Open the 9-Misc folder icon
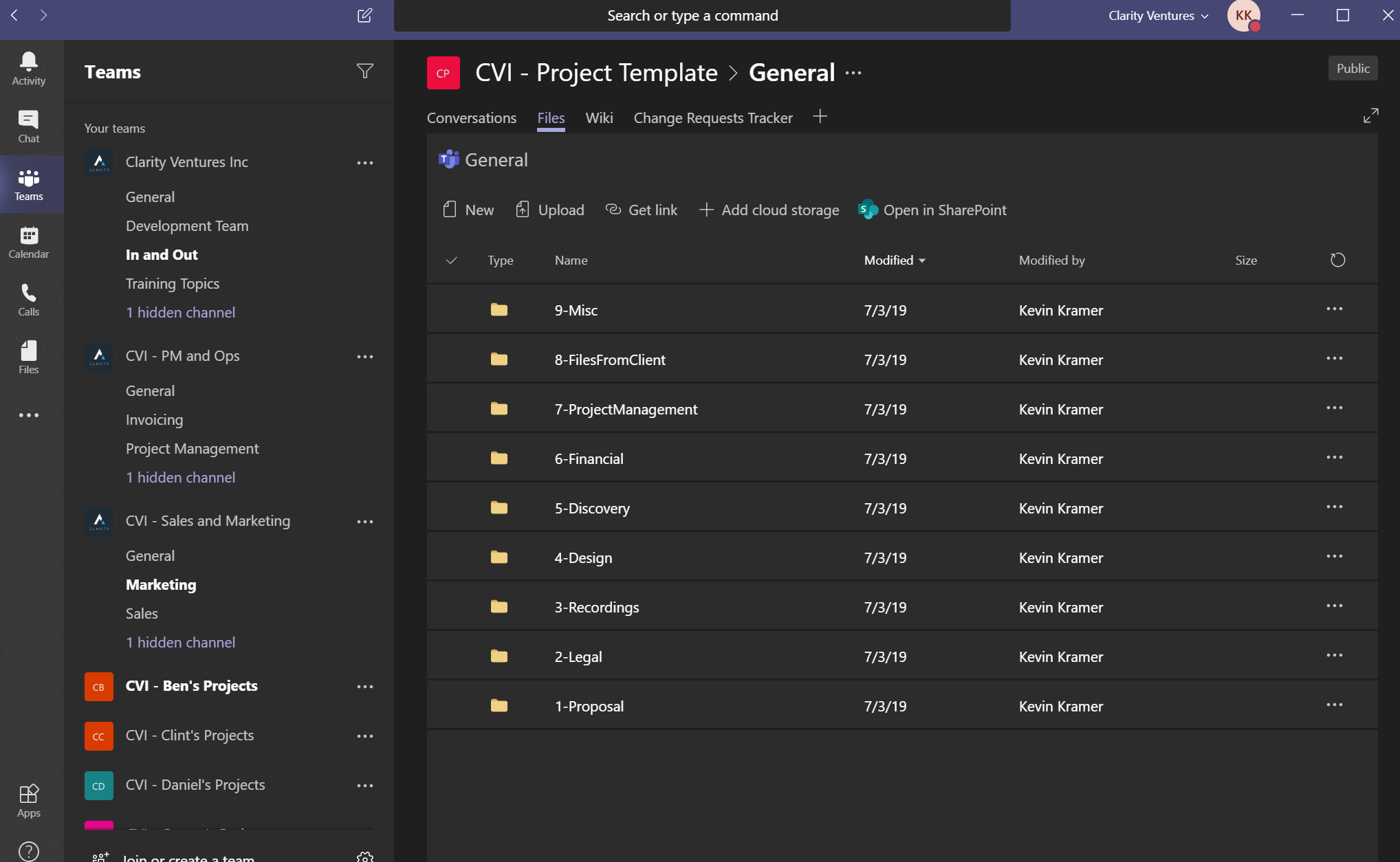1400x862 pixels. point(499,310)
